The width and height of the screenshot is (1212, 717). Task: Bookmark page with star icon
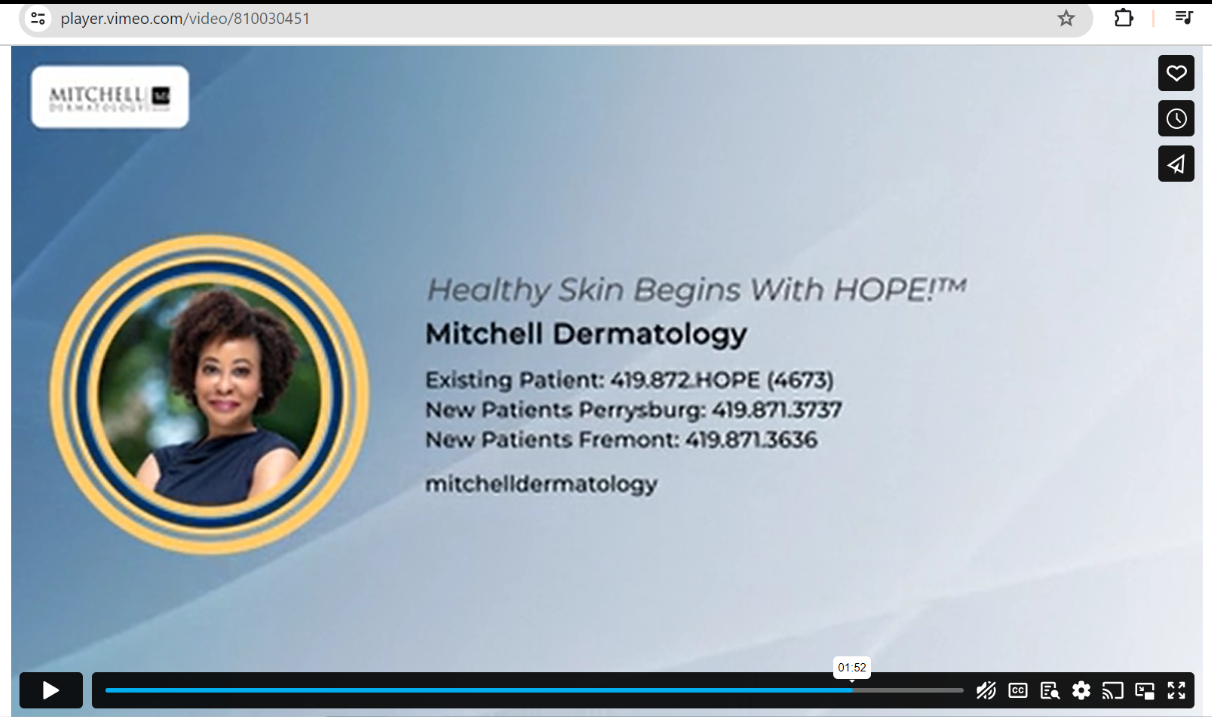tap(1066, 18)
